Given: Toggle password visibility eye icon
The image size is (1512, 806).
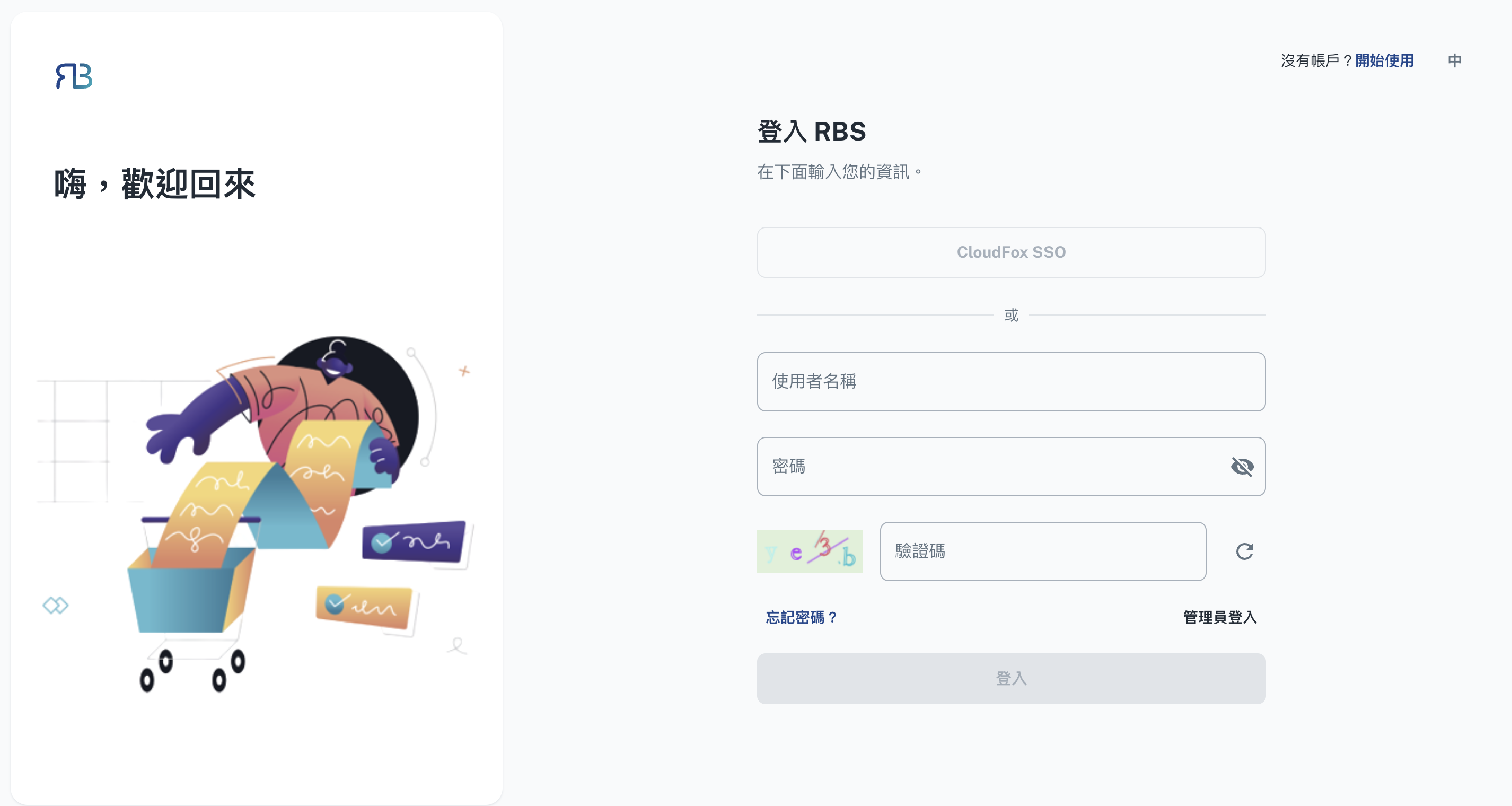Looking at the screenshot, I should (1242, 467).
